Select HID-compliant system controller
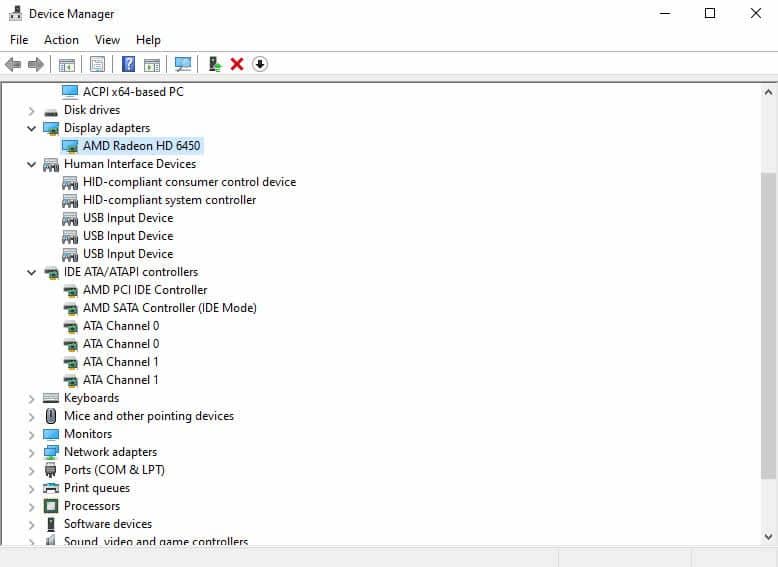This screenshot has width=778, height=567. (x=169, y=200)
